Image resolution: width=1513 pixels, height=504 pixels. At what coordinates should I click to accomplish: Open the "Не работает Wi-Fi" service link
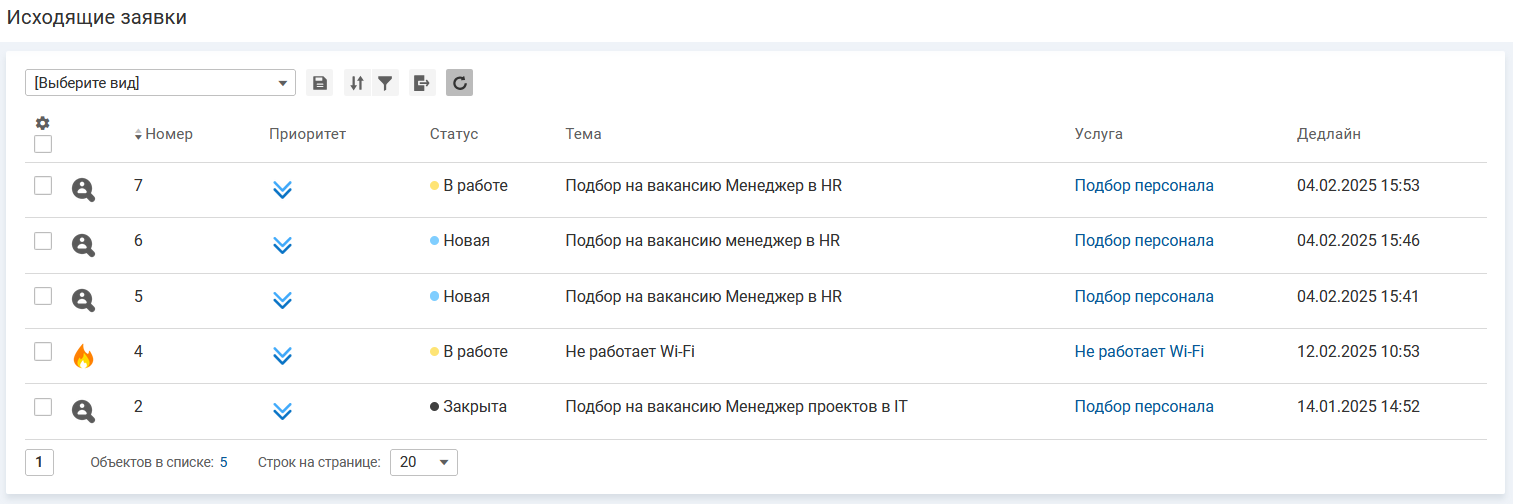click(1139, 351)
